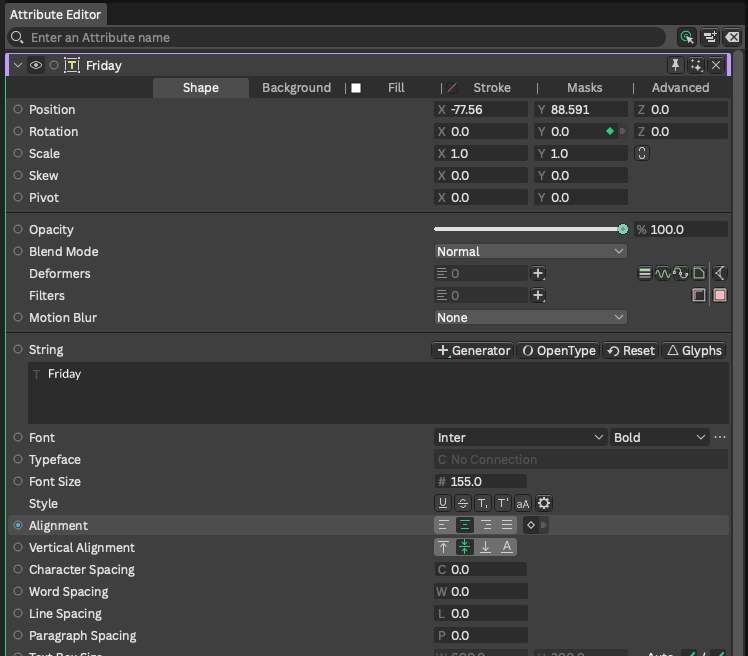Viewport: 748px width, 656px height.
Task: Open the Style gear settings
Action: (544, 503)
